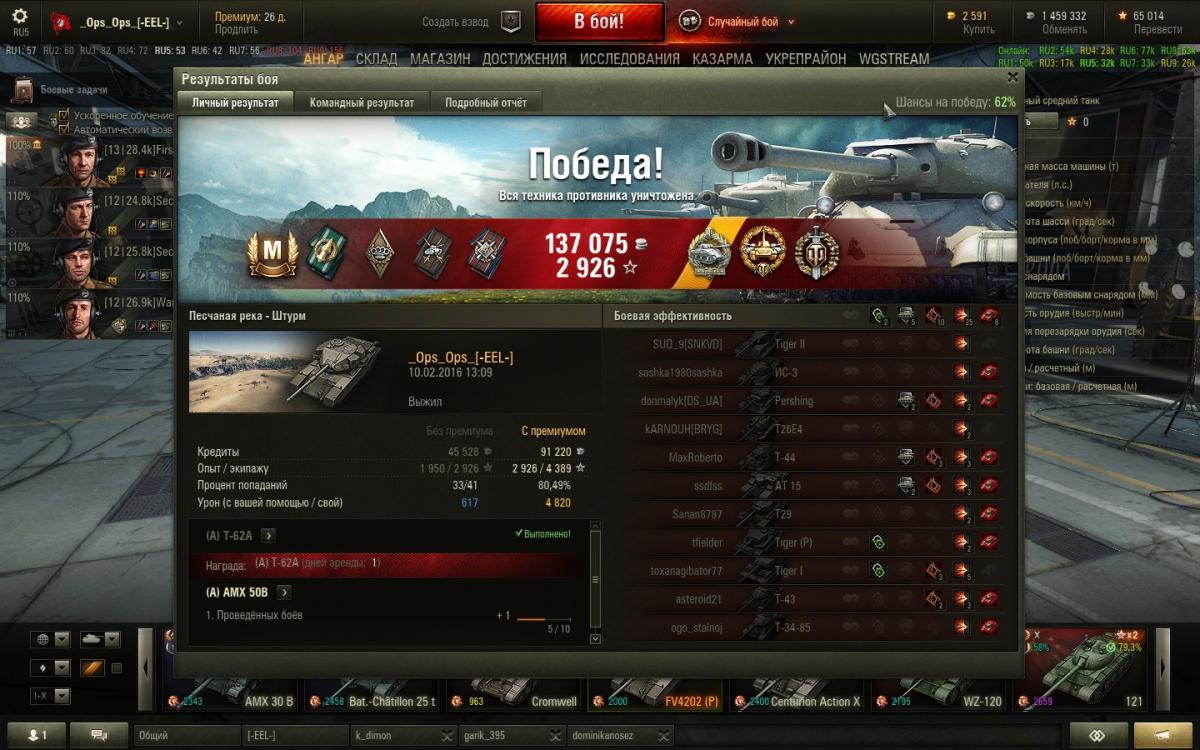
Task: Open the contacts list person icon
Action: [x=36, y=735]
